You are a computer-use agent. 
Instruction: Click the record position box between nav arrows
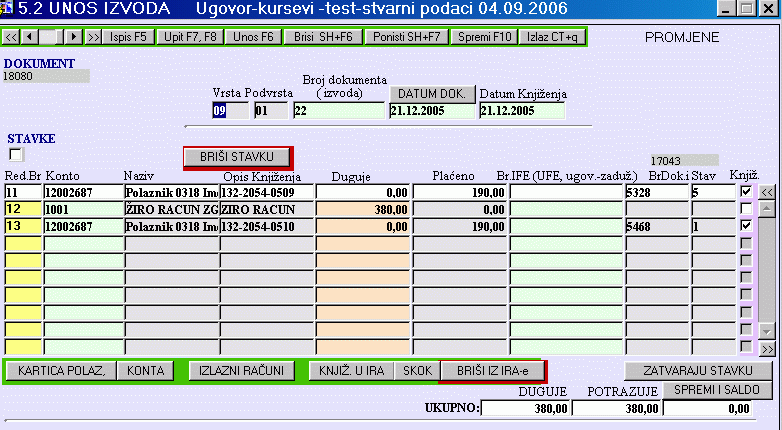(51, 37)
